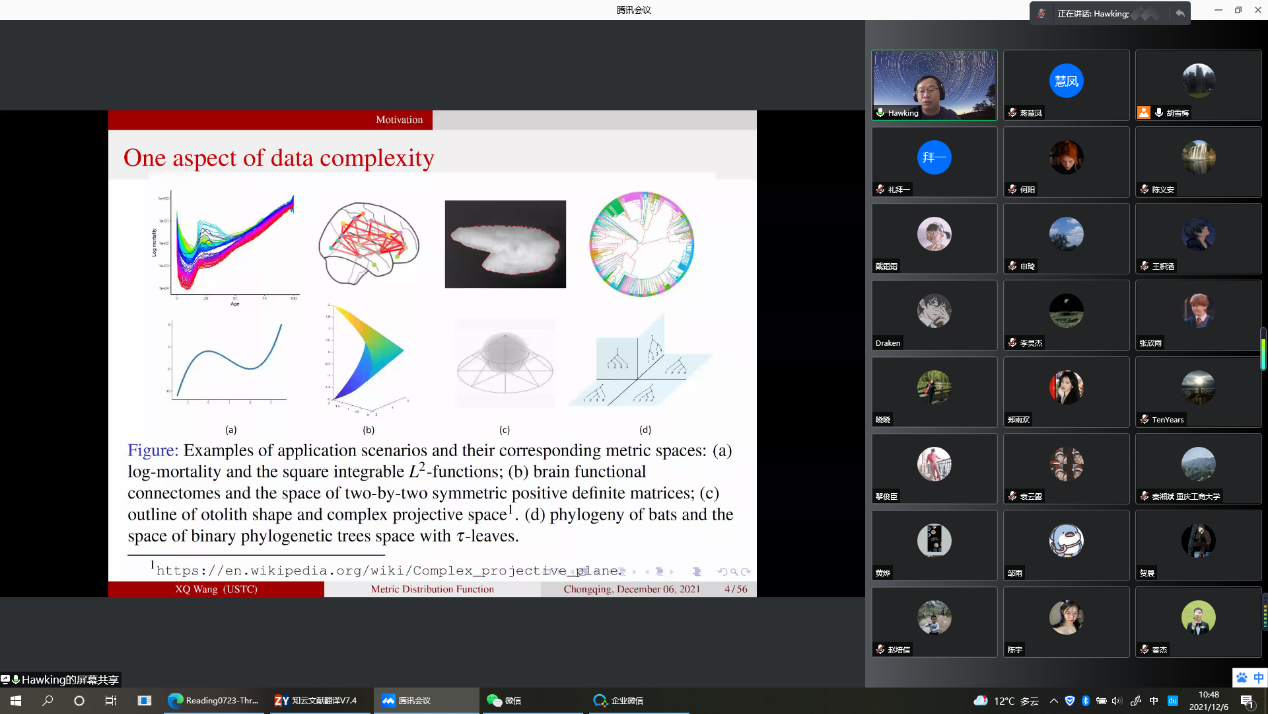Click the Wikipedia Complex_projective_plane footnote link
The height and width of the screenshot is (714, 1268).
point(388,570)
